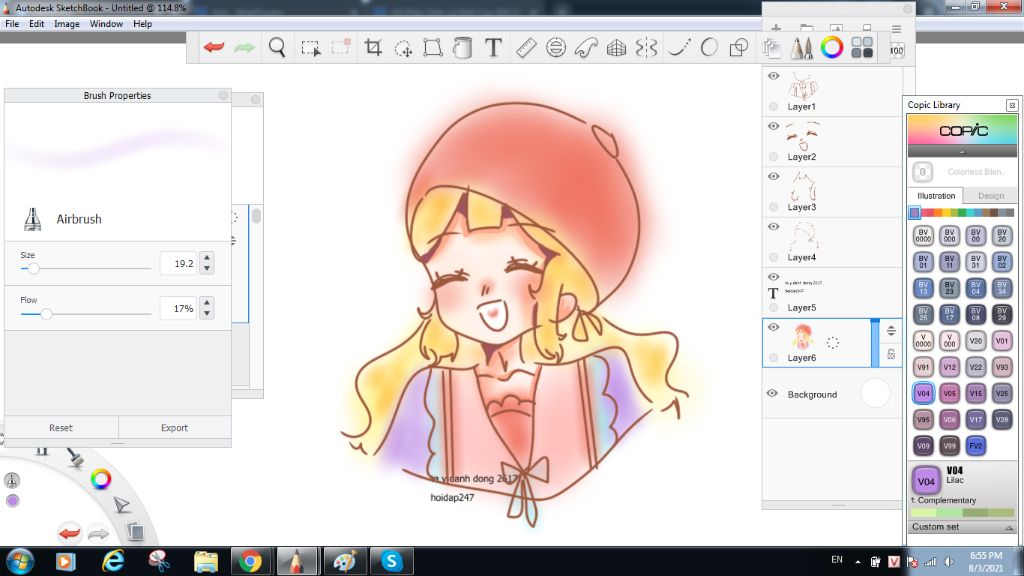Decrease brush Size with down arrow

pyautogui.click(x=207, y=268)
